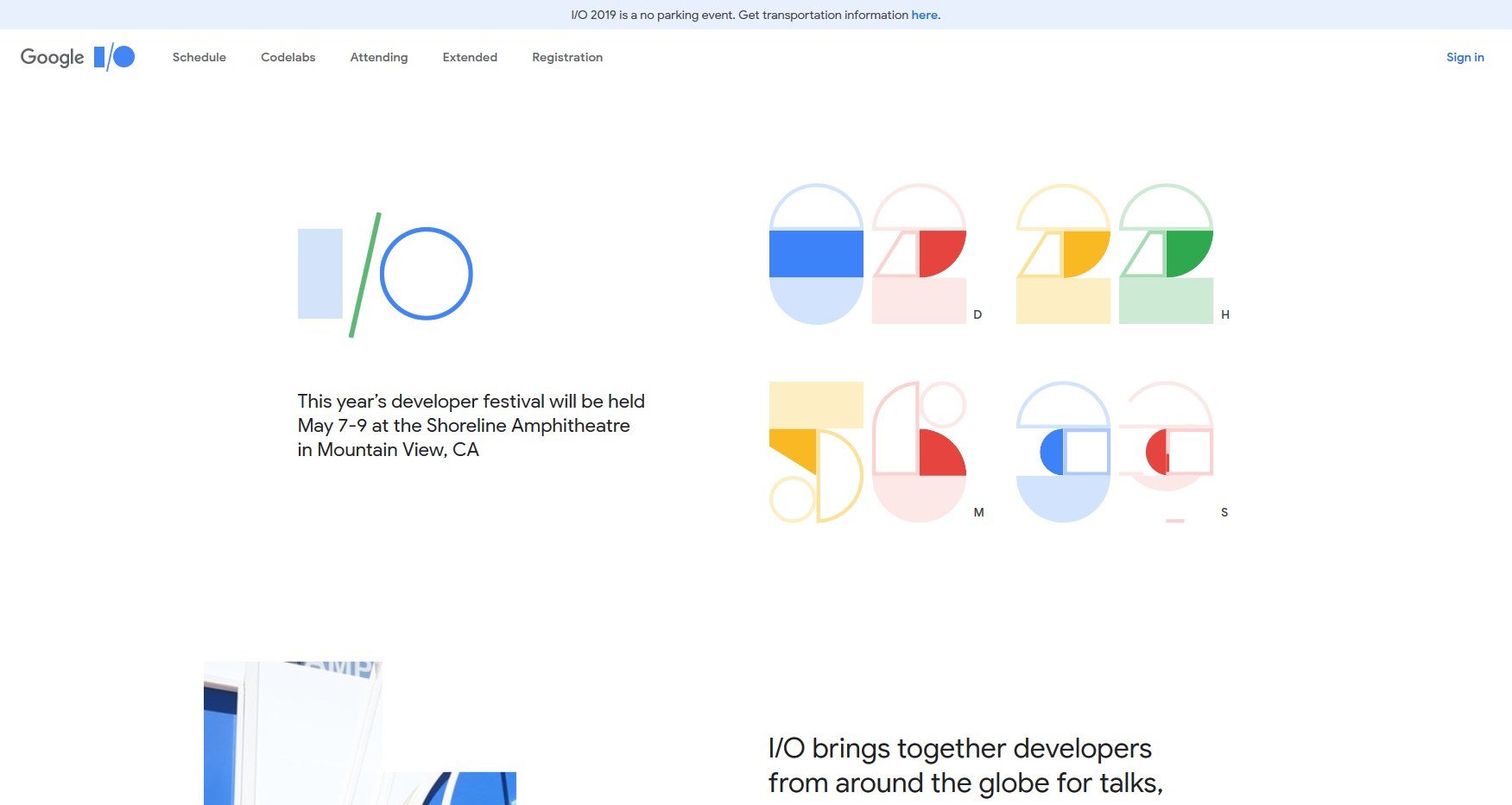
Task: Go to Codelabs section
Action: (x=288, y=57)
